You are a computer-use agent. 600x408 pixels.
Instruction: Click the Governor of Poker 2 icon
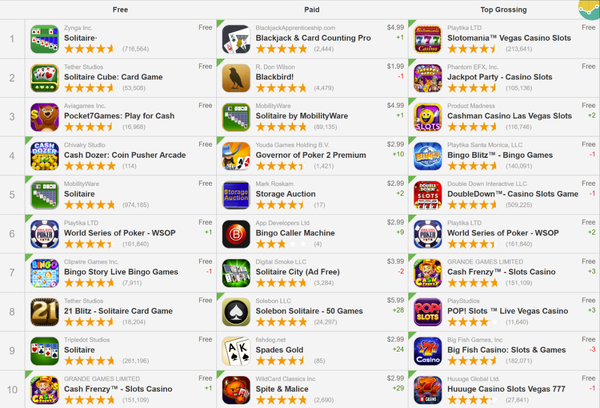click(x=236, y=156)
